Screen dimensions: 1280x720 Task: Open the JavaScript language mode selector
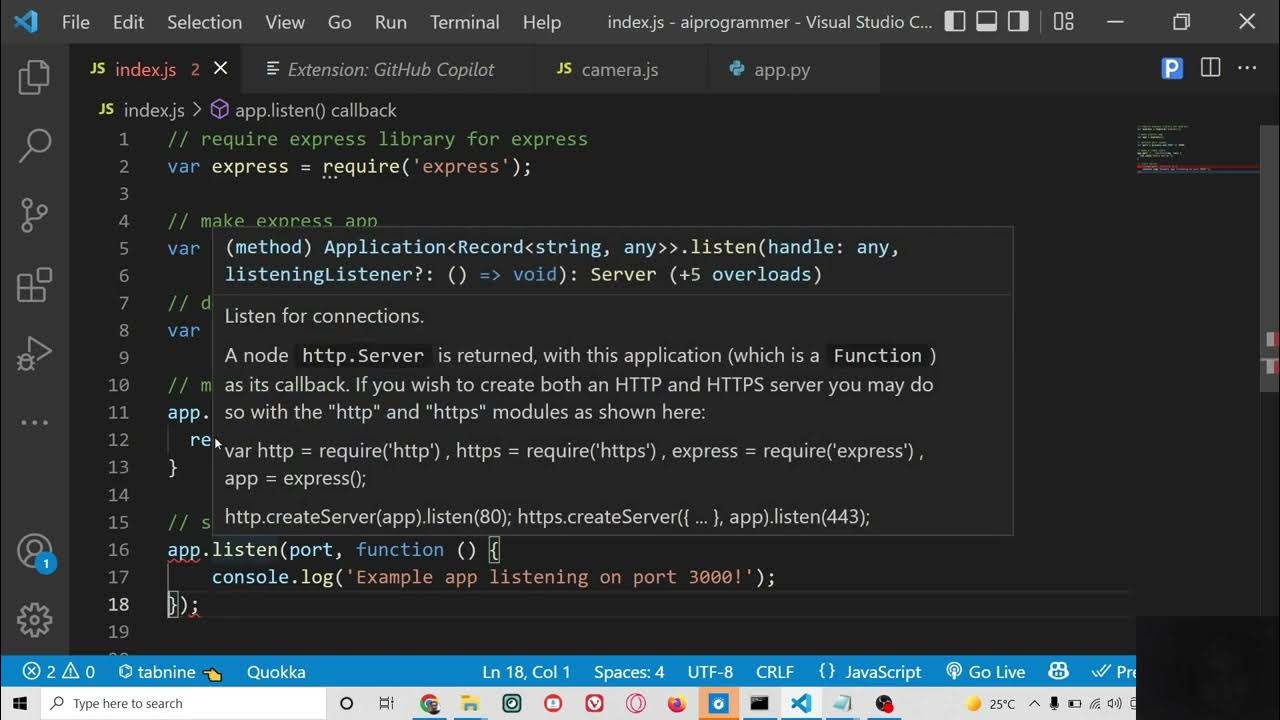[x=869, y=672]
